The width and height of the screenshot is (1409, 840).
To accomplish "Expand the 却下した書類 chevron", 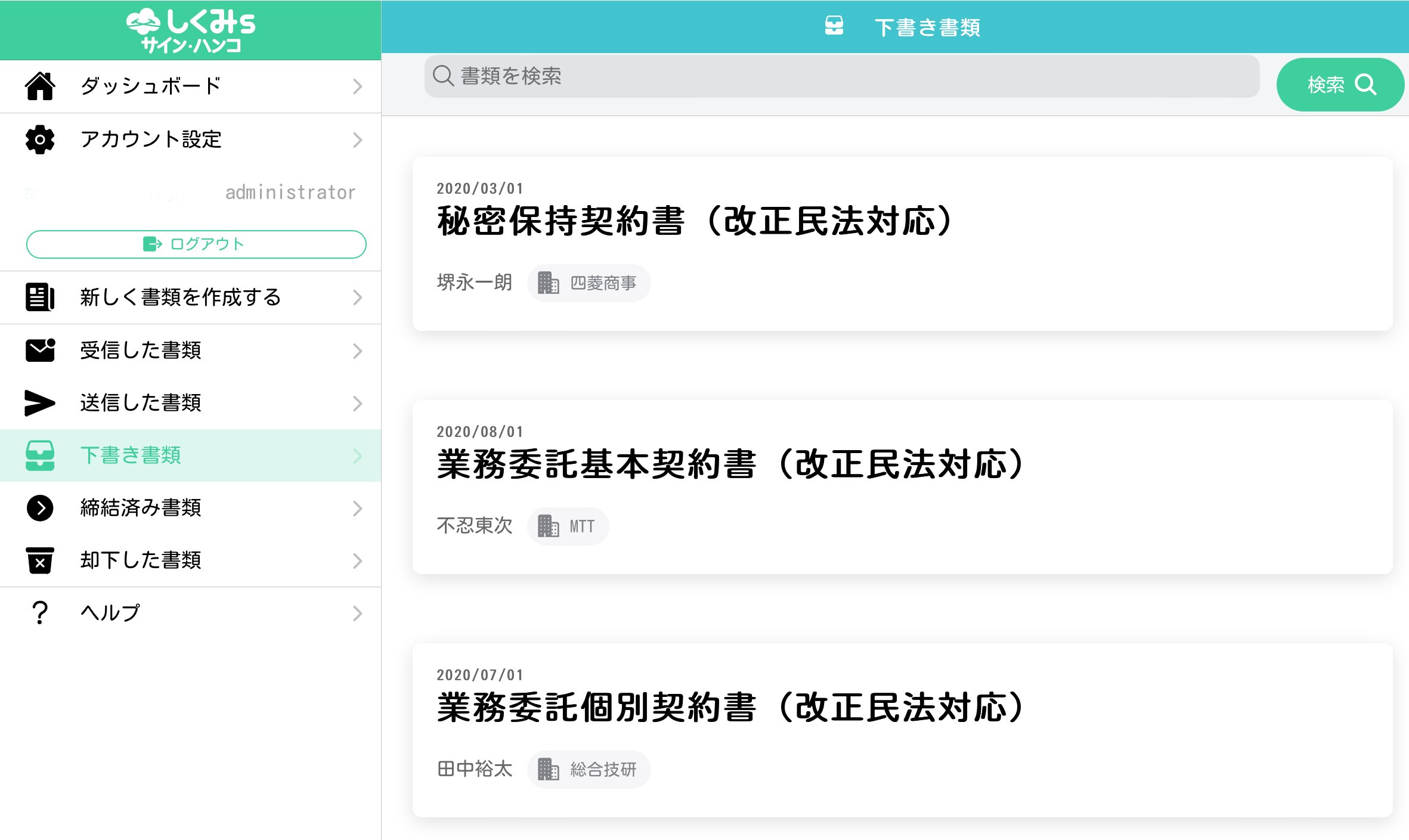I will pos(357,561).
